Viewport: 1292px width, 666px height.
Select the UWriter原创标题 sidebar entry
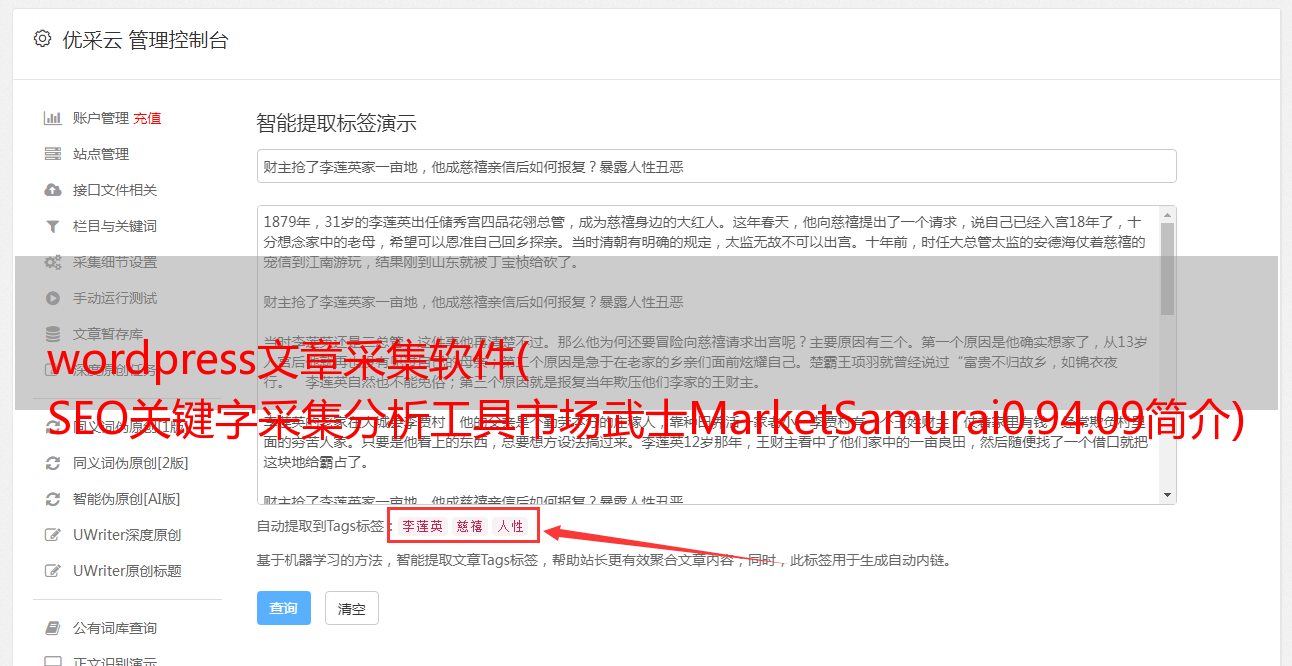[x=127, y=571]
